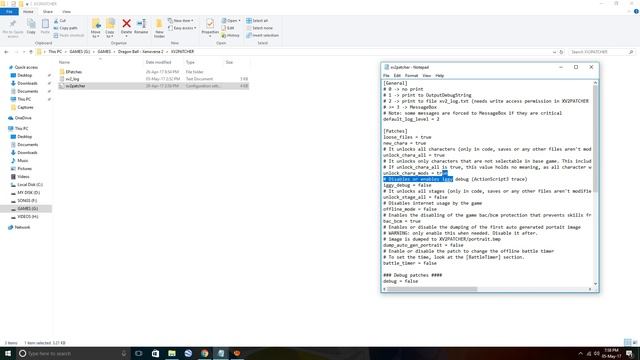
Task: Open the File tab in Explorer
Action: (9, 11)
